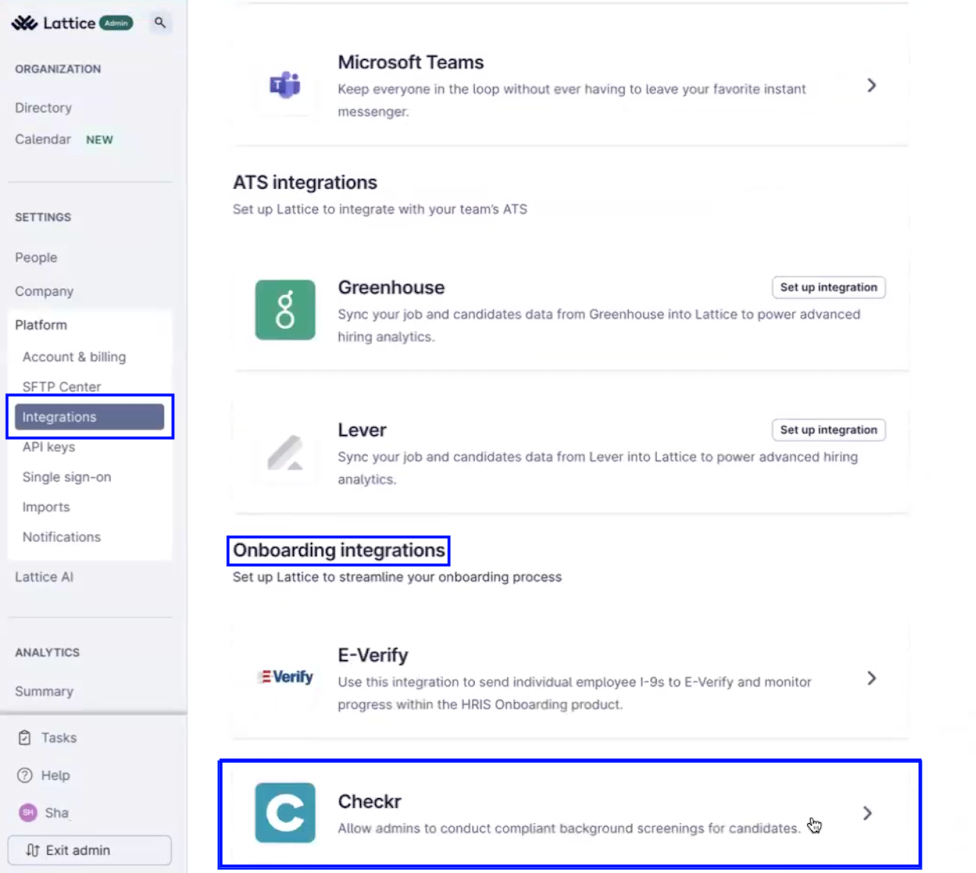Click the Microsoft Teams description text
The image size is (976, 873).
[572, 100]
